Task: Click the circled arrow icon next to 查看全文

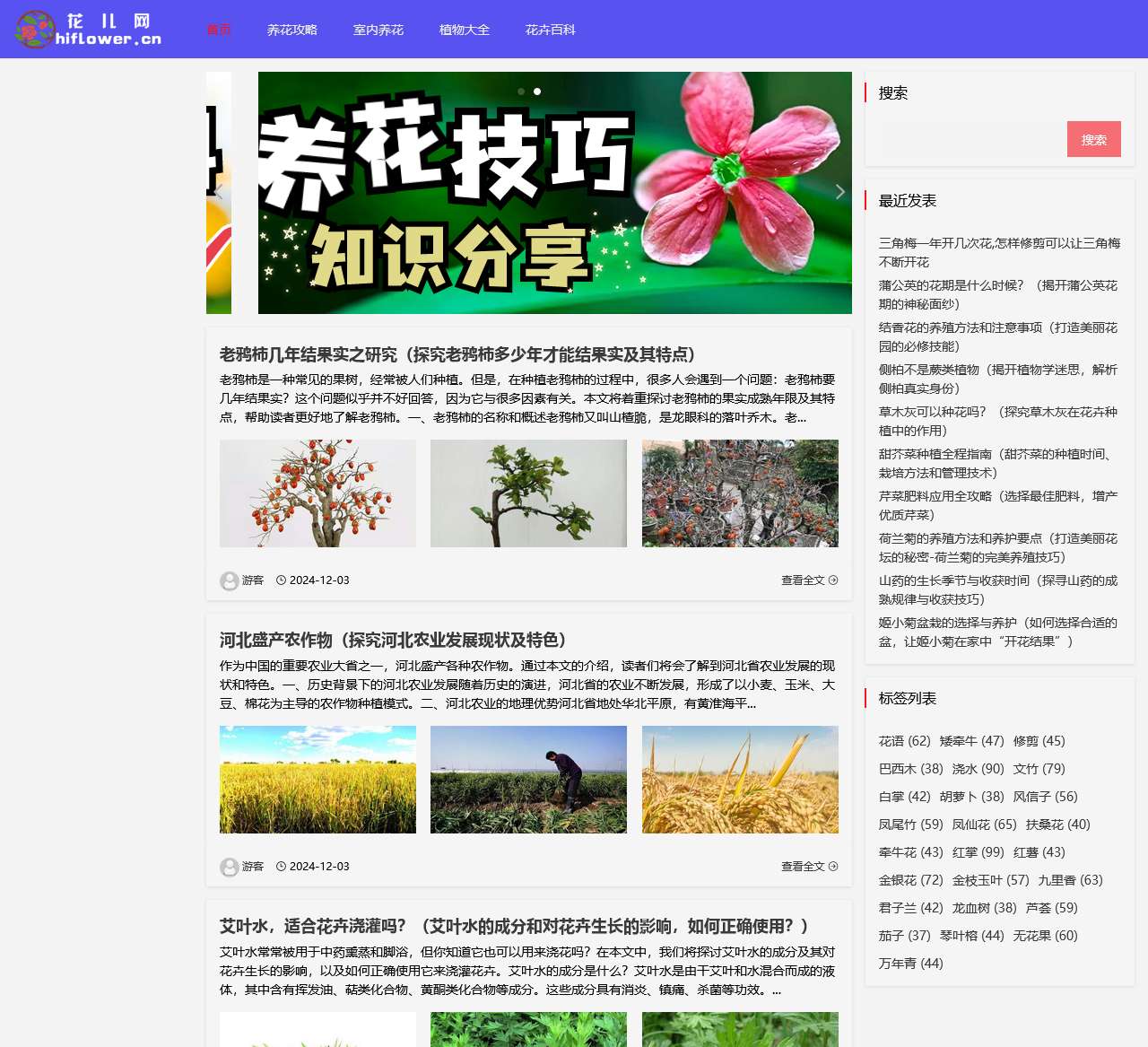Action: 832,580
